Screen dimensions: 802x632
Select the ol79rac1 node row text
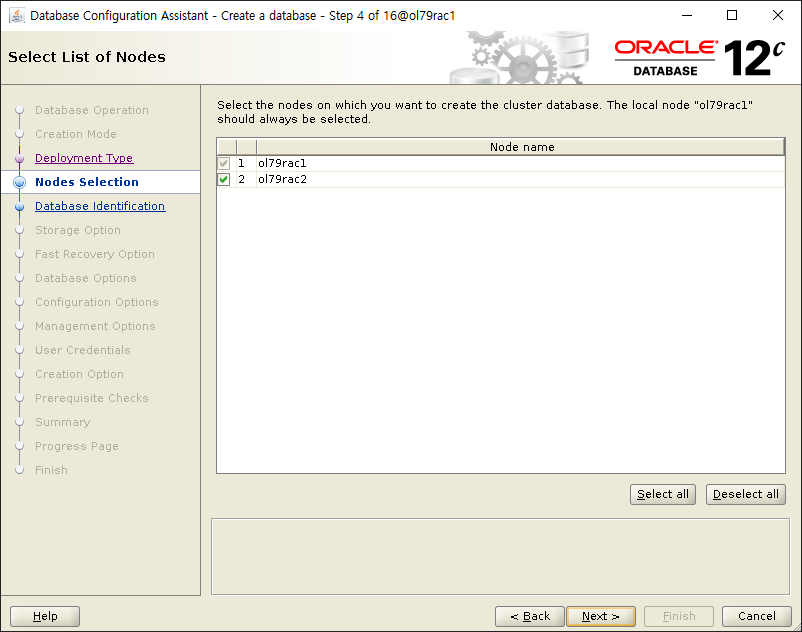click(x=282, y=164)
